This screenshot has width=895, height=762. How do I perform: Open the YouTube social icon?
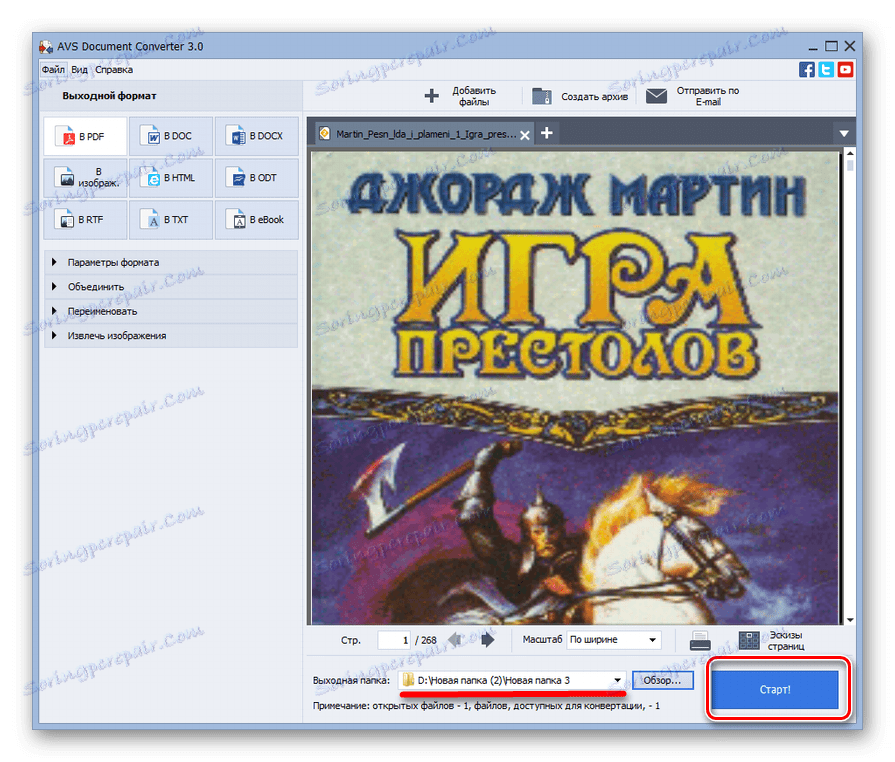tap(845, 70)
